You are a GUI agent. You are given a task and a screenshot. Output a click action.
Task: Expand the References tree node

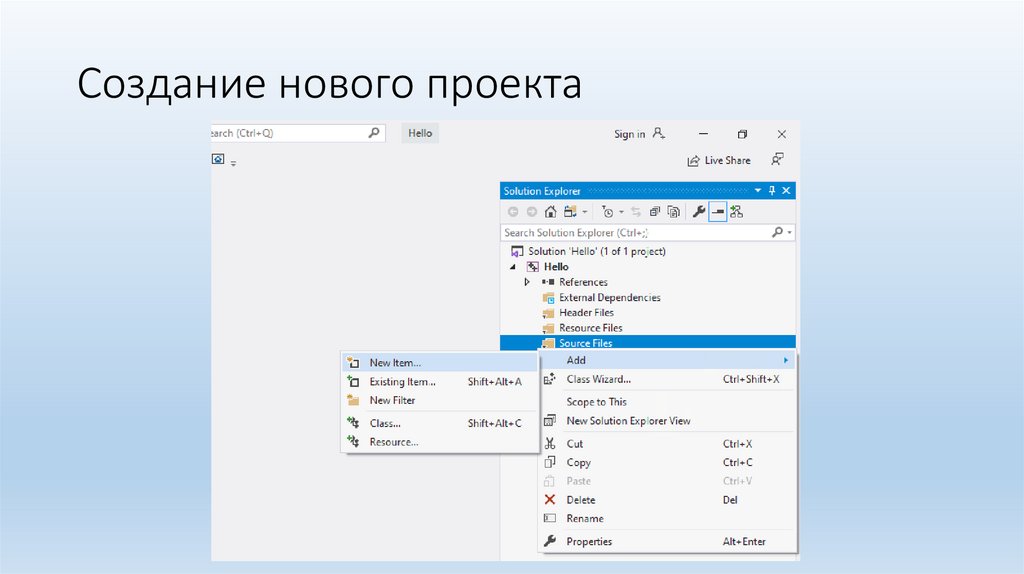click(x=527, y=283)
